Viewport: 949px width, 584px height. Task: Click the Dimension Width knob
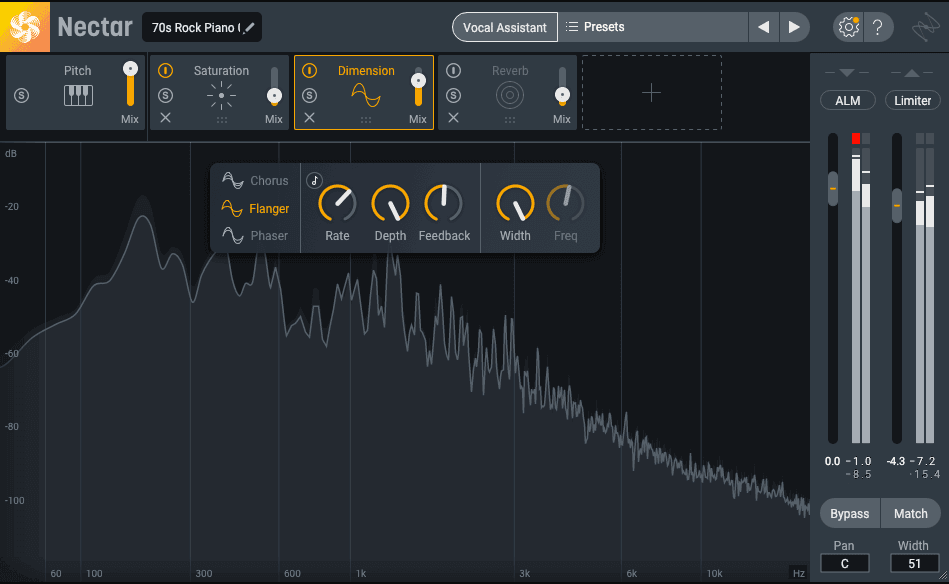tap(515, 203)
